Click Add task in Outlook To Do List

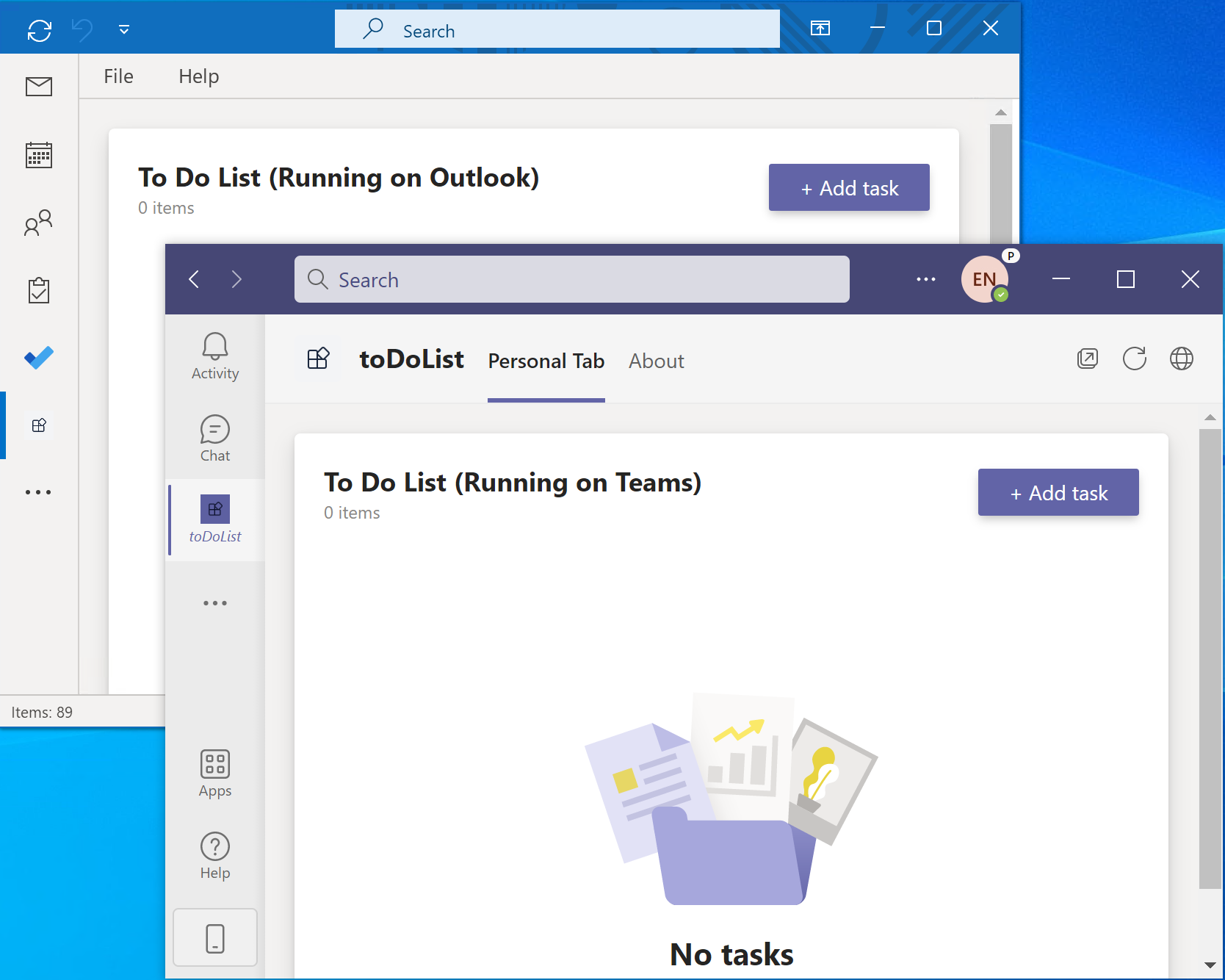pos(849,187)
